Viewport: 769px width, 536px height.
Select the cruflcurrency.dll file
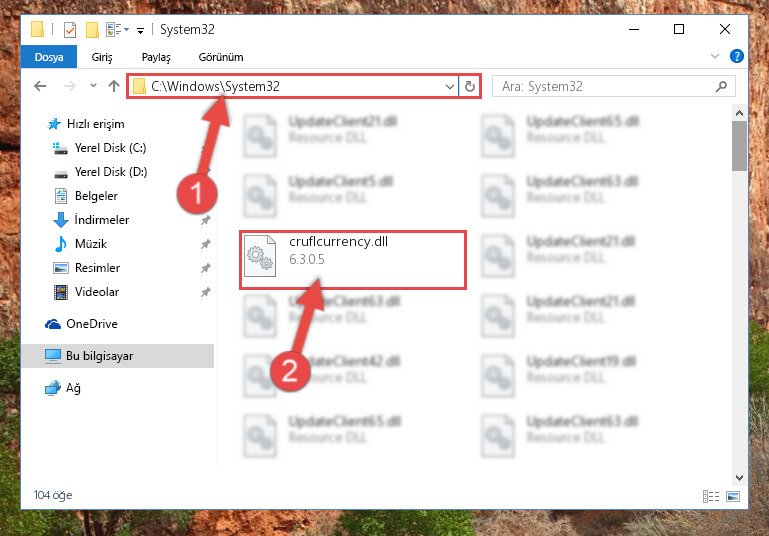tap(353, 260)
